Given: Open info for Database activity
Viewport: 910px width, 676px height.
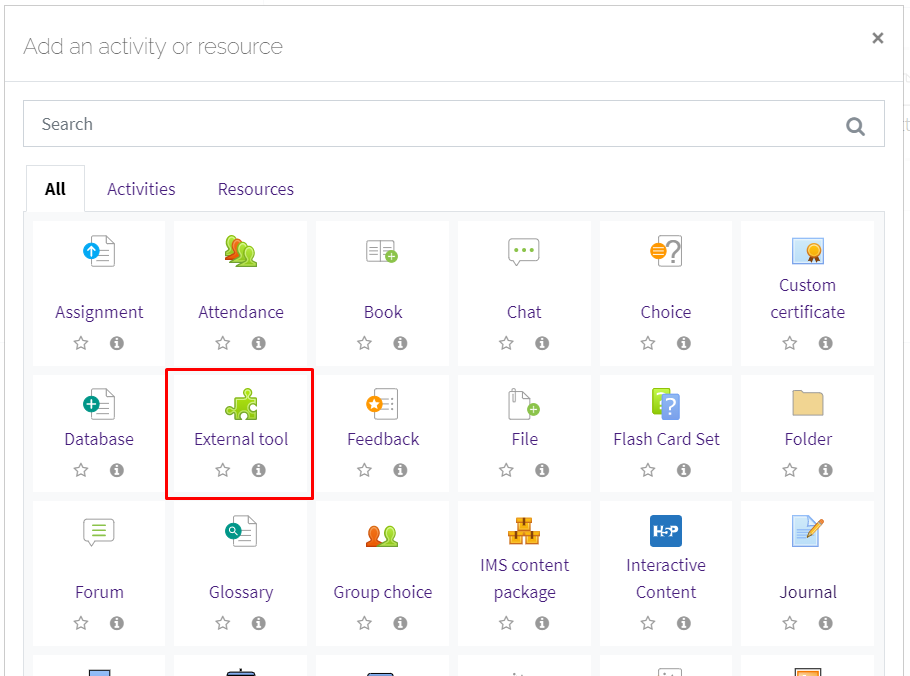Looking at the screenshot, I should pos(117,470).
